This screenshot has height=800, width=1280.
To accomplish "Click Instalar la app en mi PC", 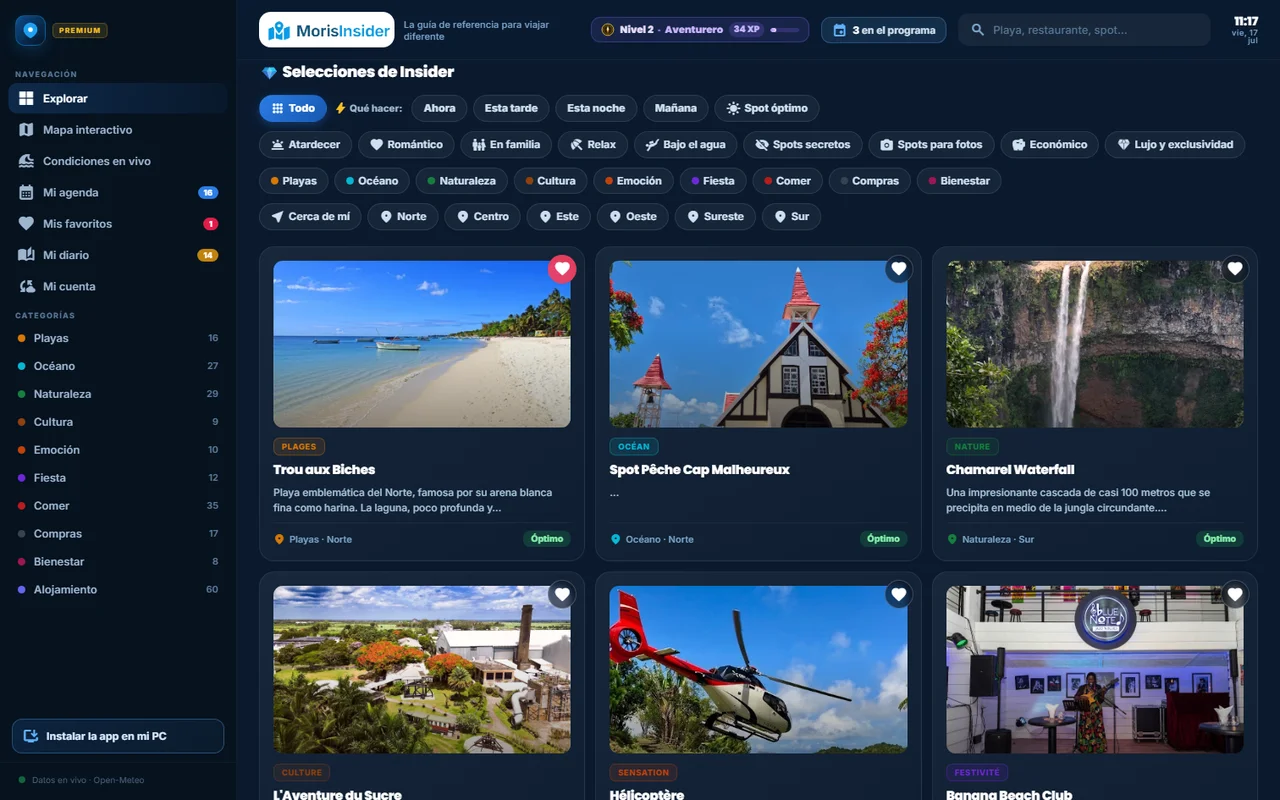I will coord(118,736).
